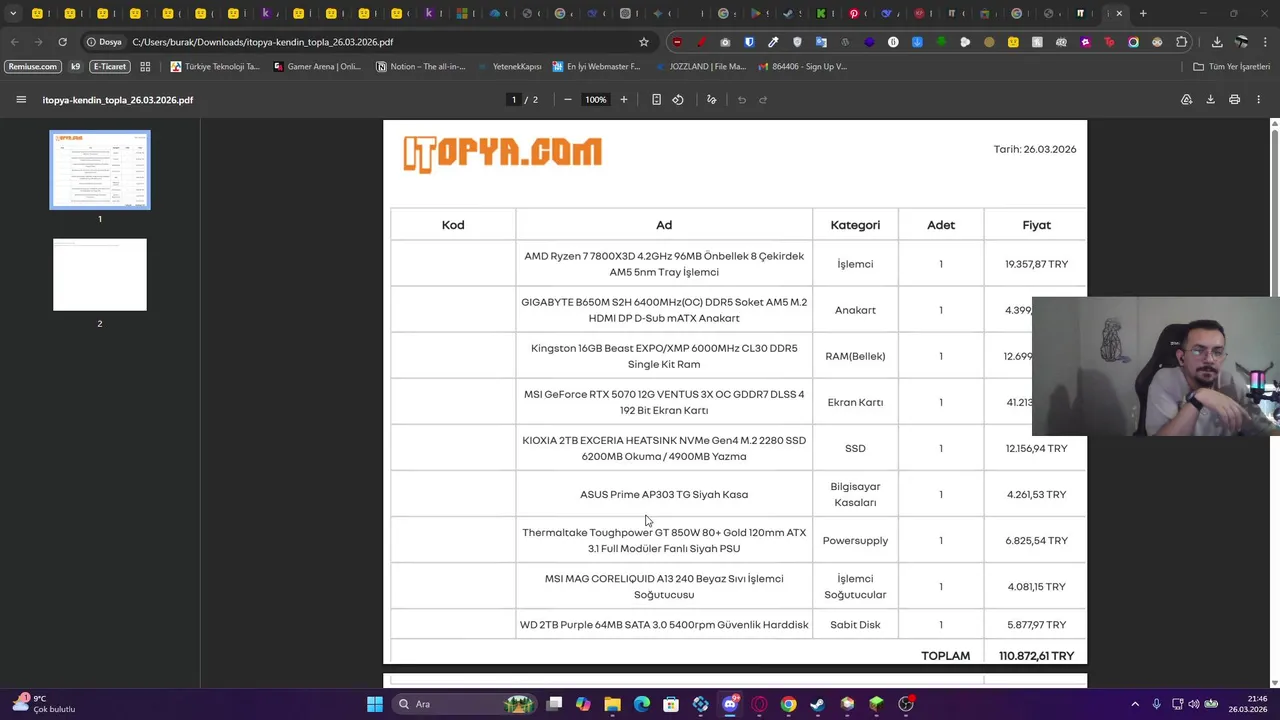Click the total price 110.872,61 TRY
Viewport: 1280px width, 720px height.
(1036, 656)
